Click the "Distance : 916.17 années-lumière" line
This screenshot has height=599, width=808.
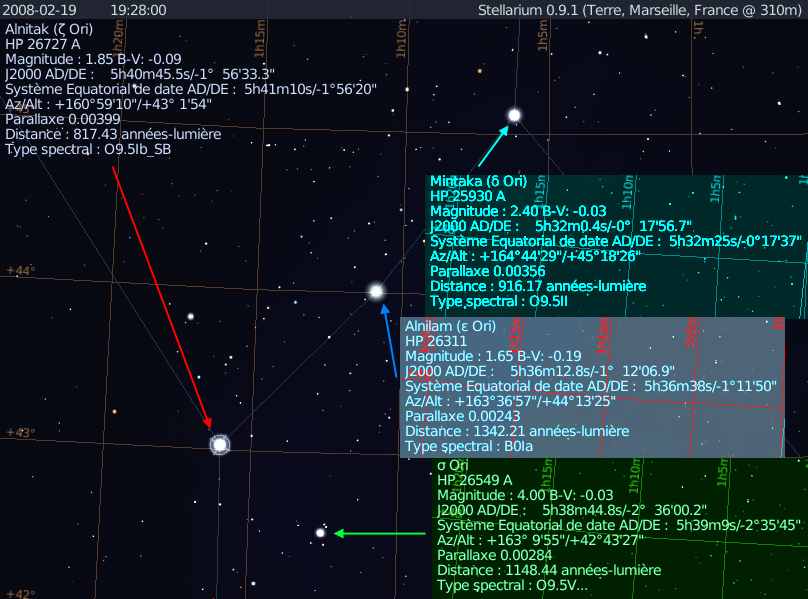point(538,286)
